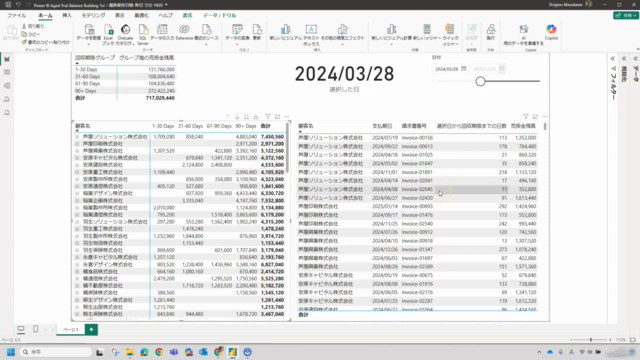The image size is (640, 360).
Task: Open more options on the invoice table visual
Action: 544,117
